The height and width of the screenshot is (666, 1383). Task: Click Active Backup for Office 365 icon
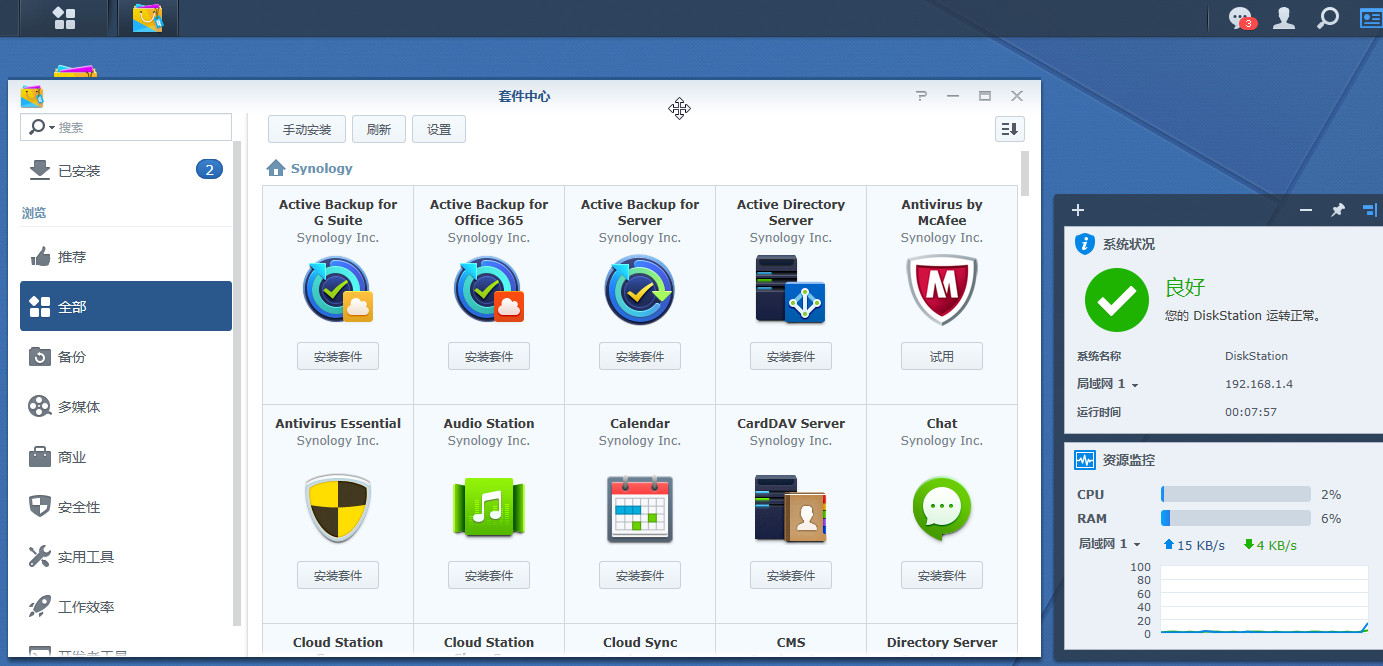pyautogui.click(x=489, y=290)
